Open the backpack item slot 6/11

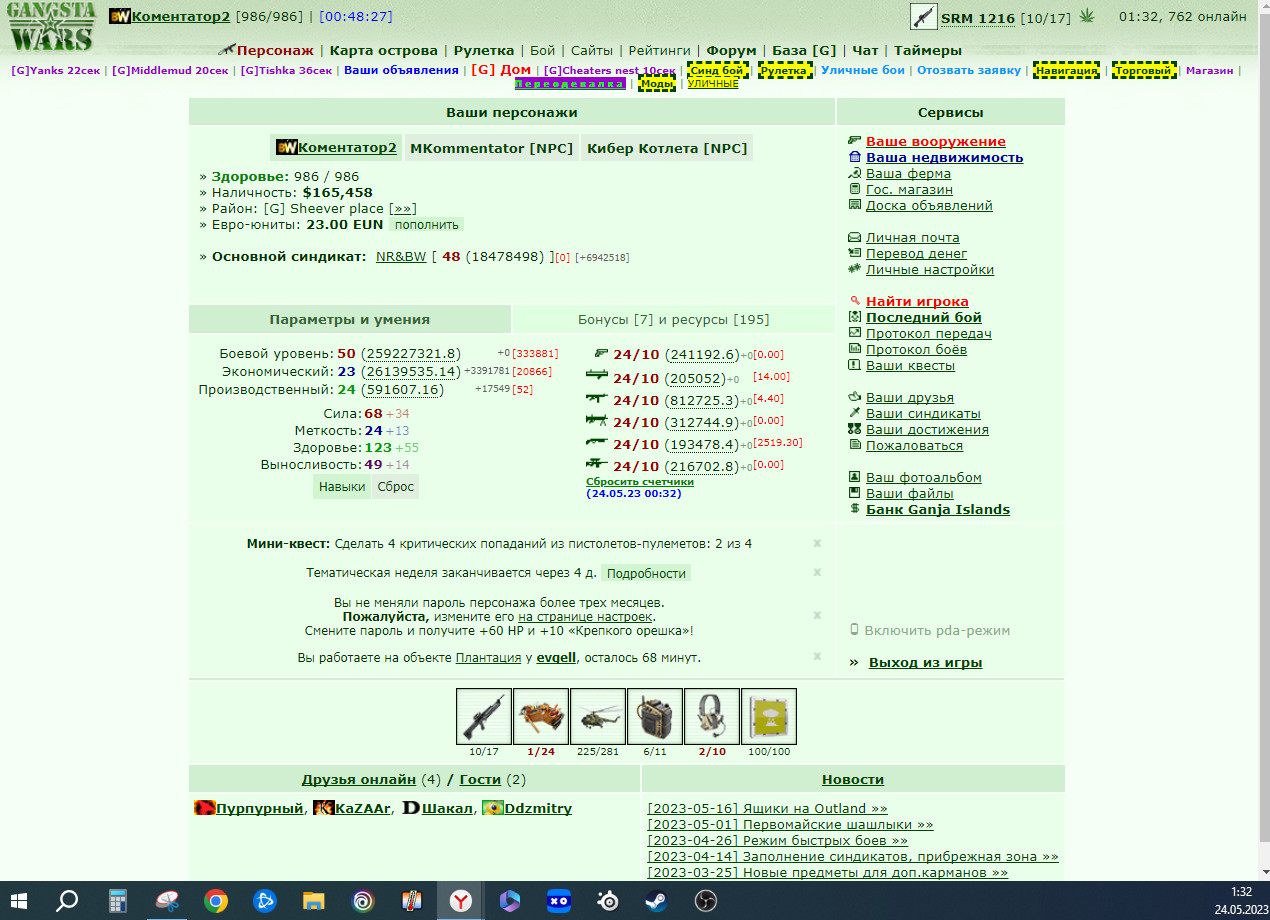(655, 716)
